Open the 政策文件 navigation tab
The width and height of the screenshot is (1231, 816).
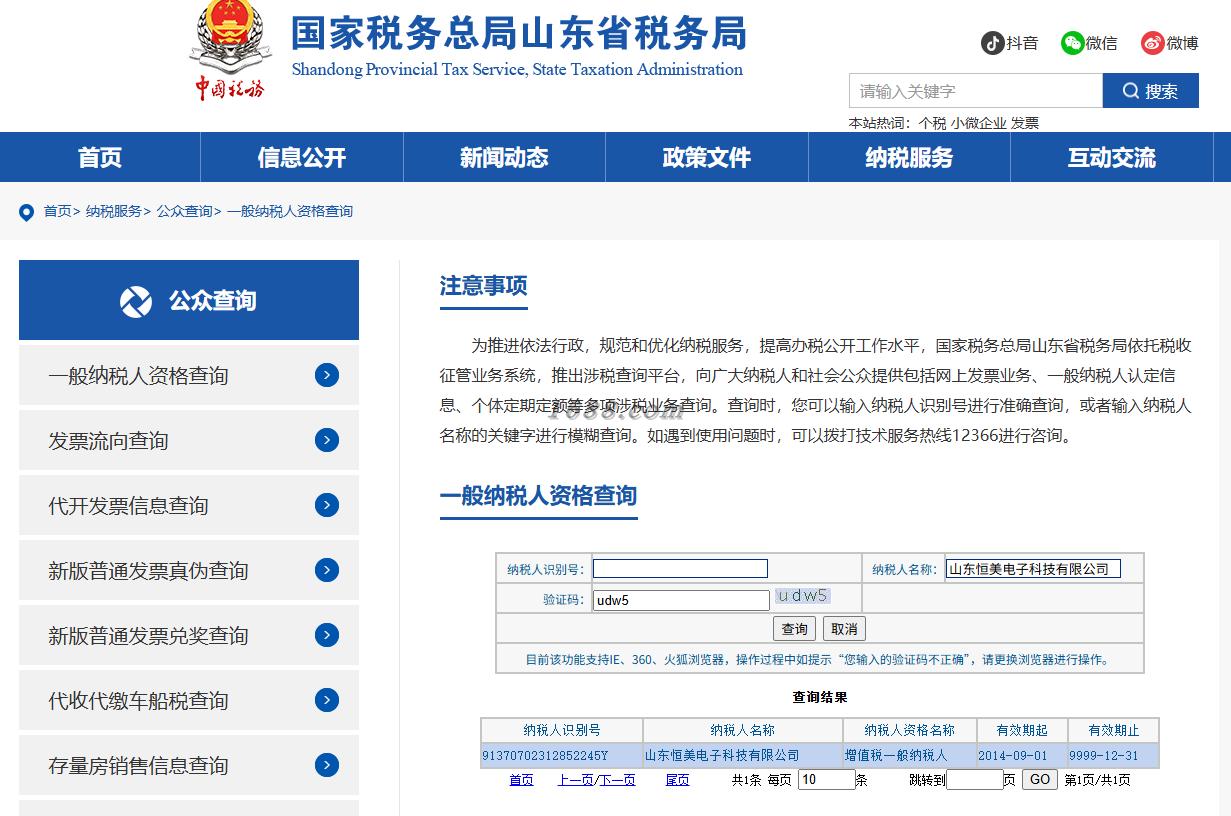click(x=706, y=157)
